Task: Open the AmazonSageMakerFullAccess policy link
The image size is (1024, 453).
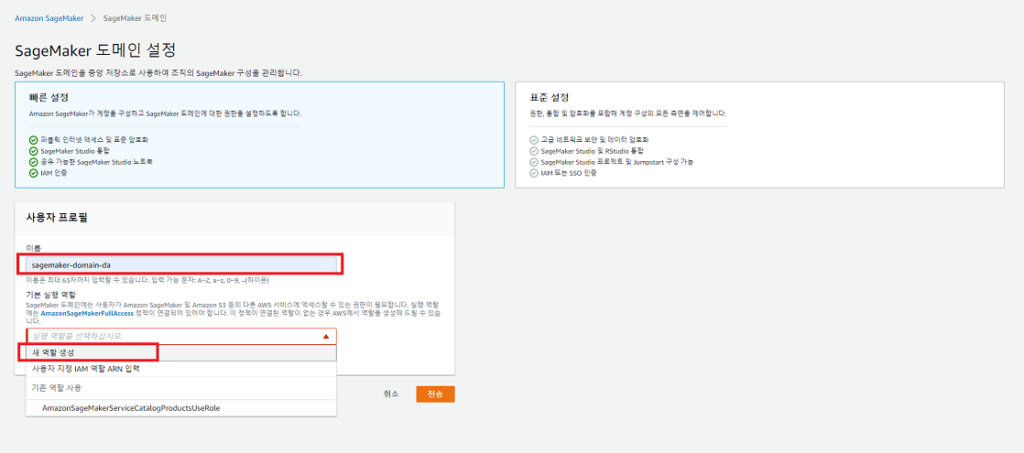Action: click(x=87, y=313)
